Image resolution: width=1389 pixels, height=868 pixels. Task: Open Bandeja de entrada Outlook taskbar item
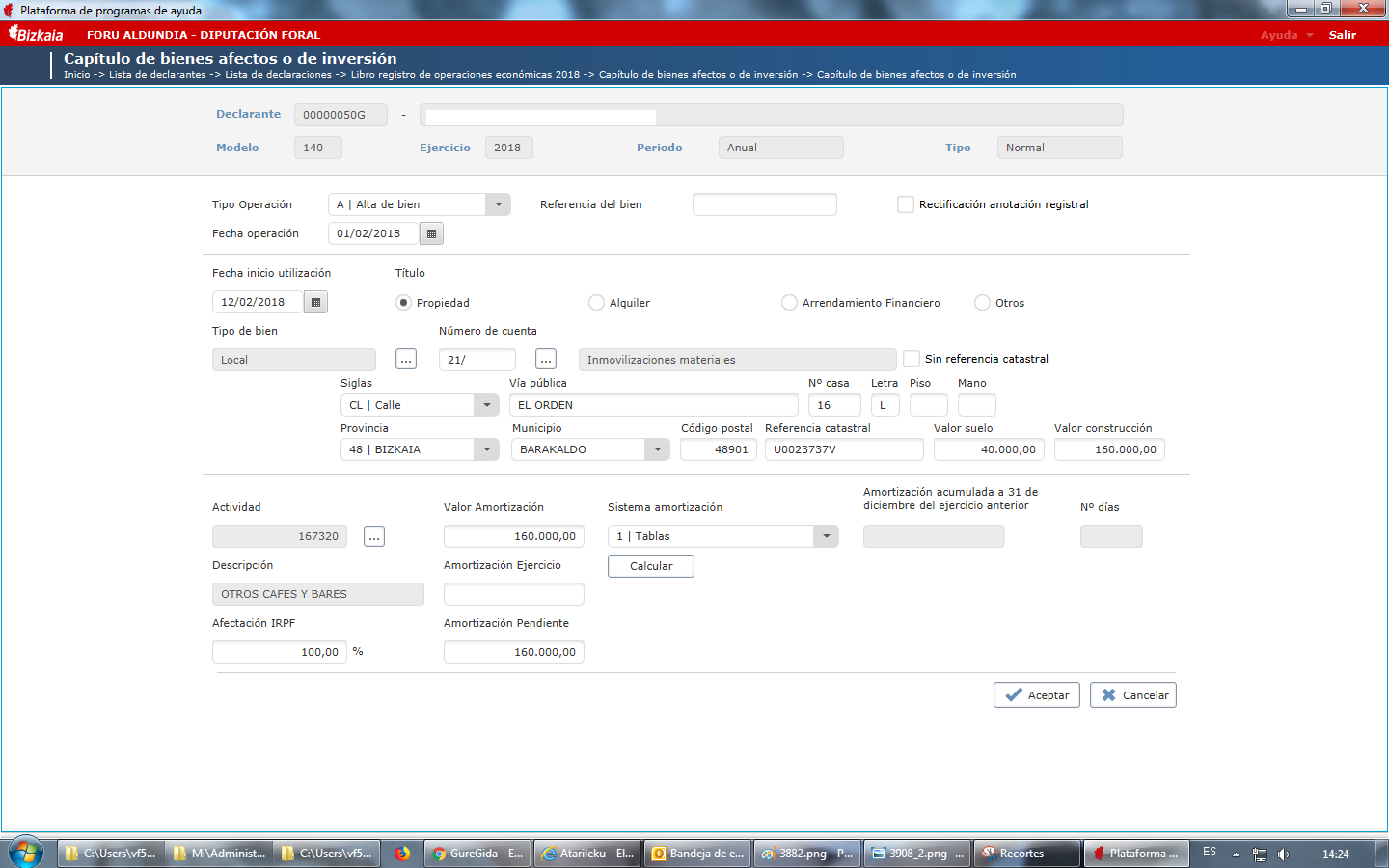point(696,854)
